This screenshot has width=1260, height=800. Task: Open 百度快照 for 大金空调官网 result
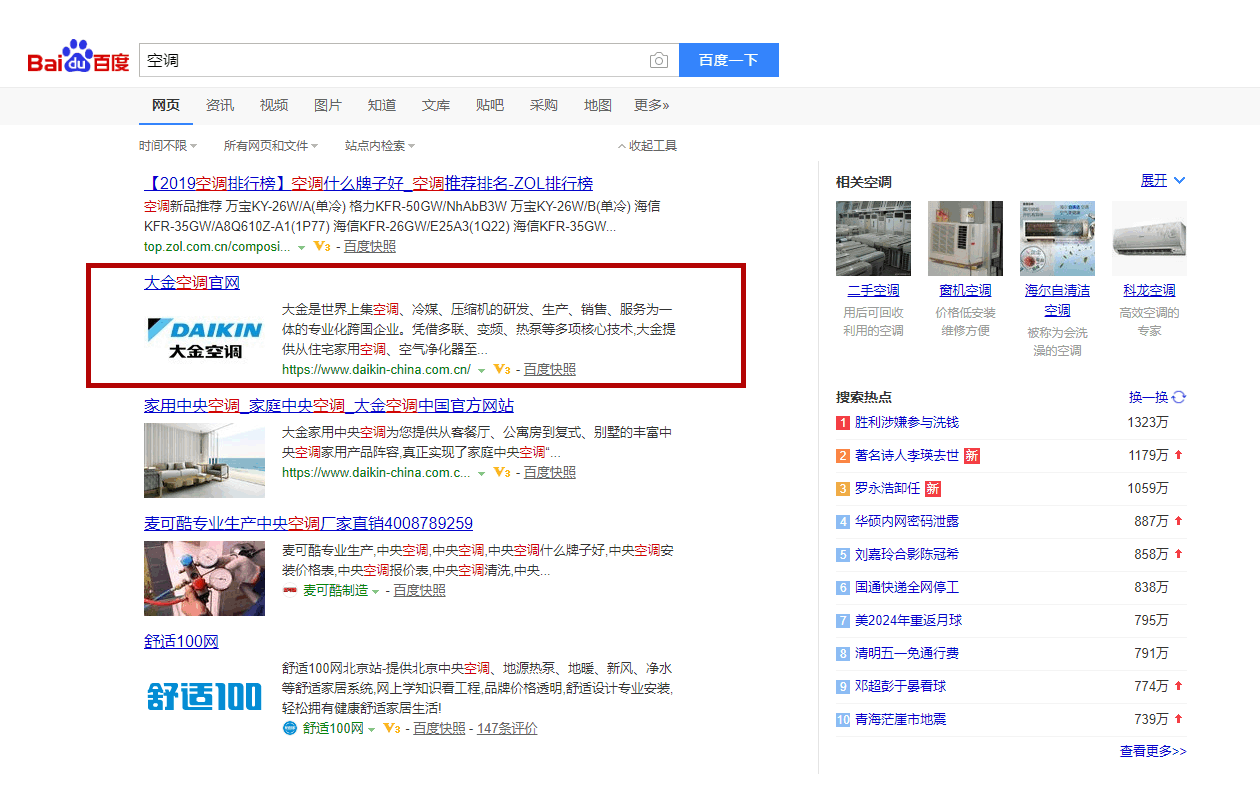point(550,370)
